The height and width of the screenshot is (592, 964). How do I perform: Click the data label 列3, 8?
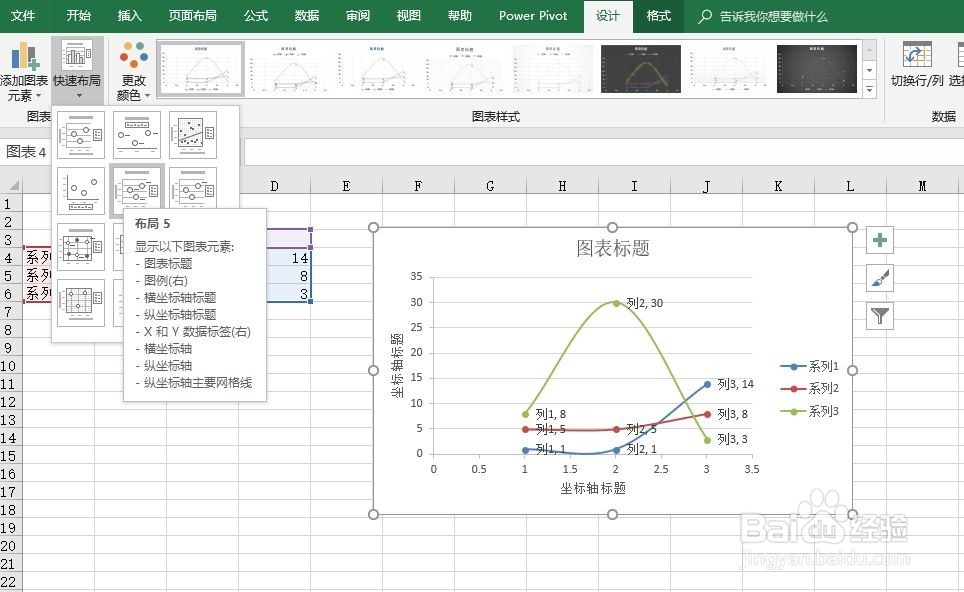point(733,414)
